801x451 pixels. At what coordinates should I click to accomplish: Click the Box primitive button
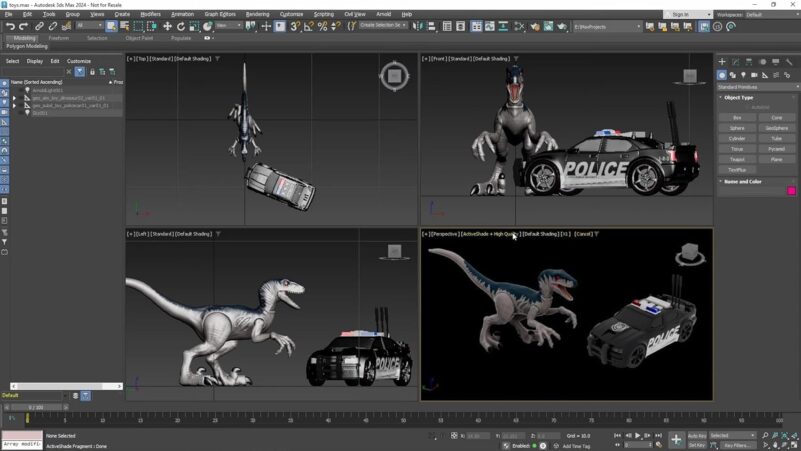click(737, 117)
